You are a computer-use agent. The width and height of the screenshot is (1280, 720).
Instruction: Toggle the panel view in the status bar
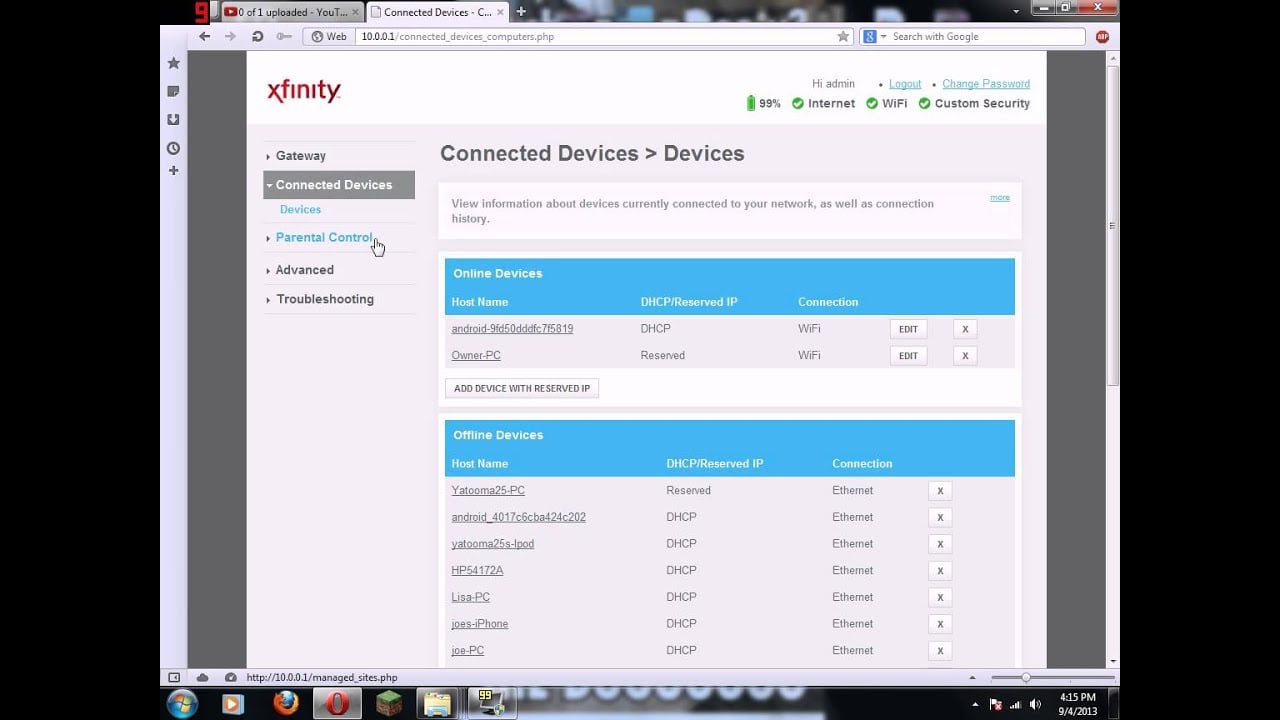pos(174,677)
